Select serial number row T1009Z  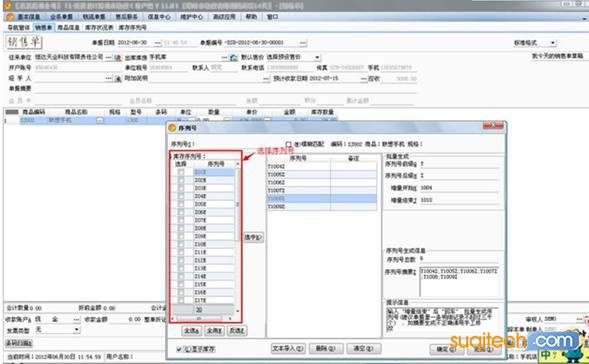coord(322,207)
